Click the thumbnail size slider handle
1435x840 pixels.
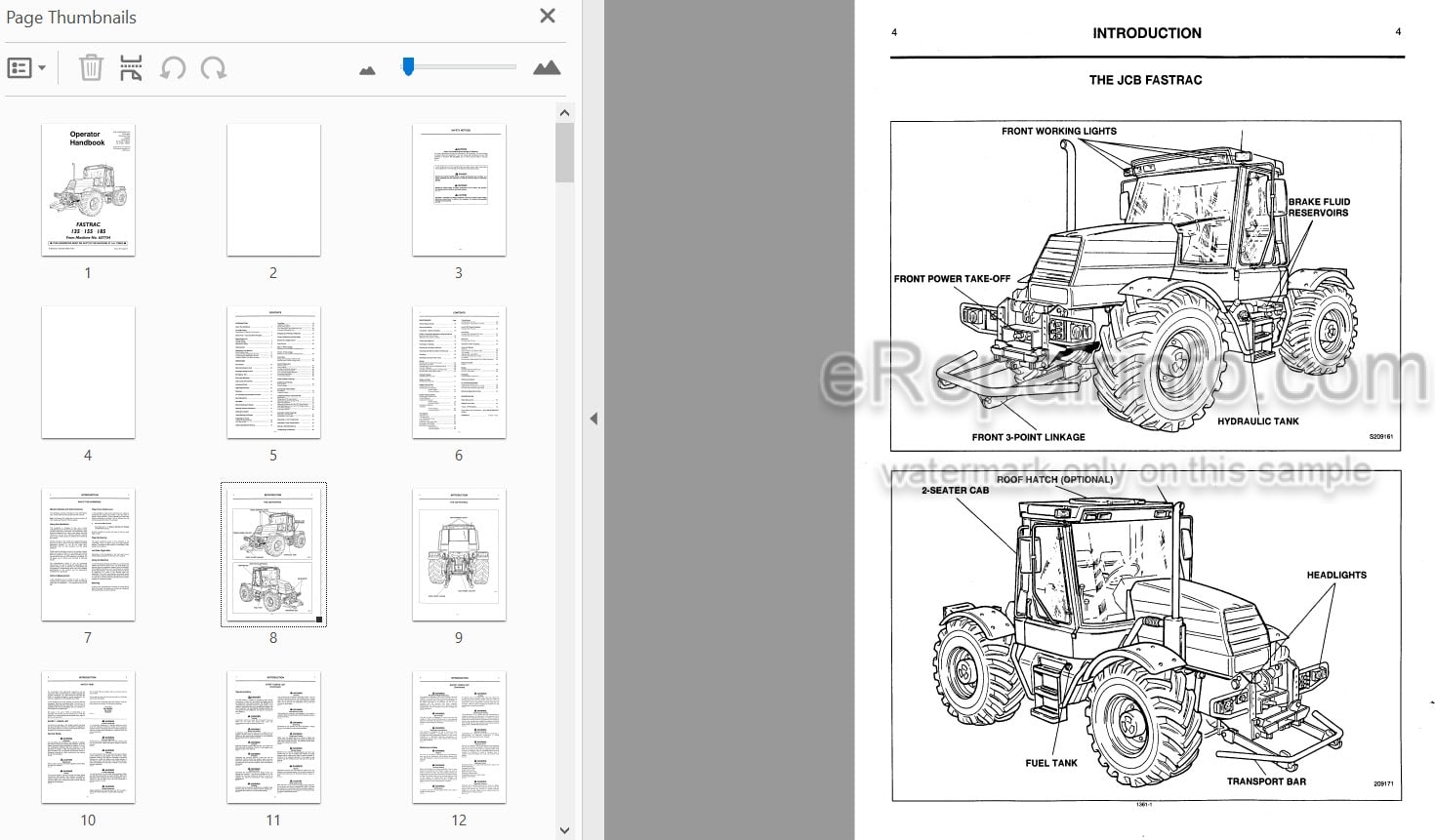[x=408, y=66]
